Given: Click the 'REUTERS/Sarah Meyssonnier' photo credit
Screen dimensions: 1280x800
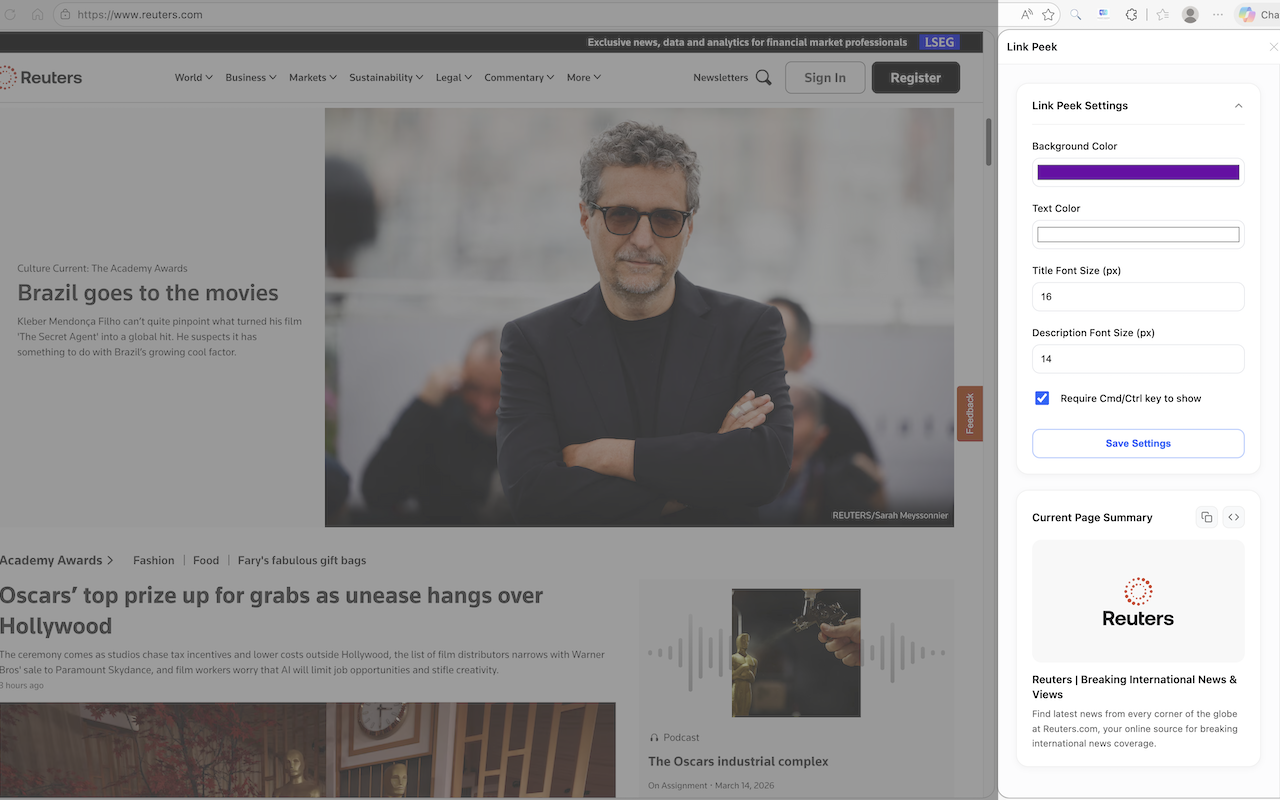Looking at the screenshot, I should point(890,516).
